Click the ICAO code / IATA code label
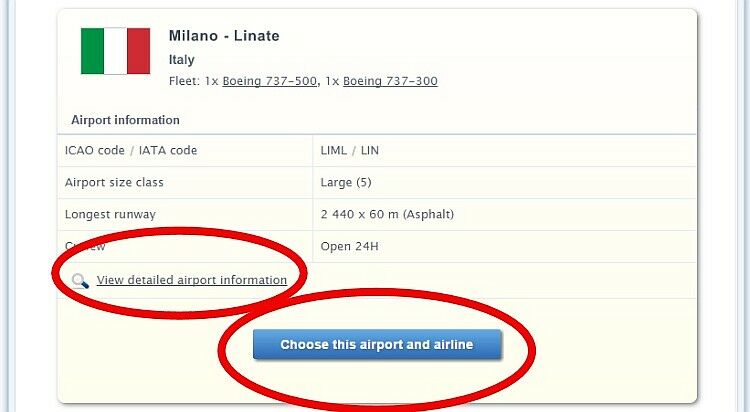750x412 pixels. (131, 151)
